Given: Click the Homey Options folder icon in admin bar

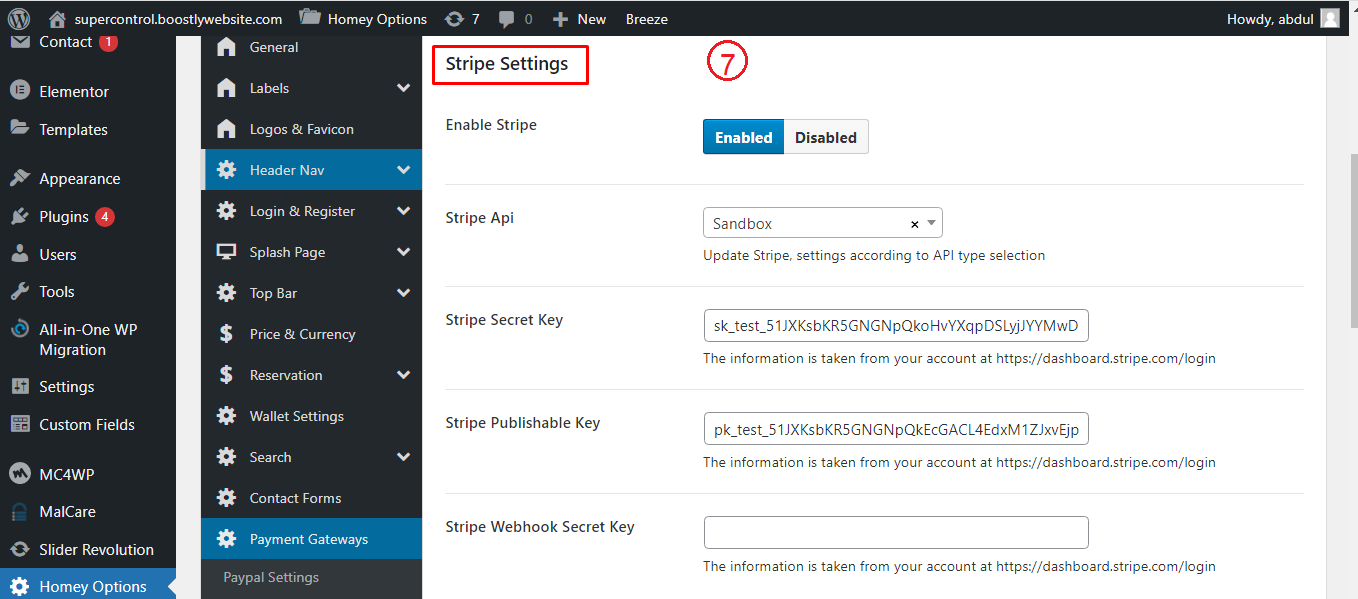Looking at the screenshot, I should click(x=310, y=17).
